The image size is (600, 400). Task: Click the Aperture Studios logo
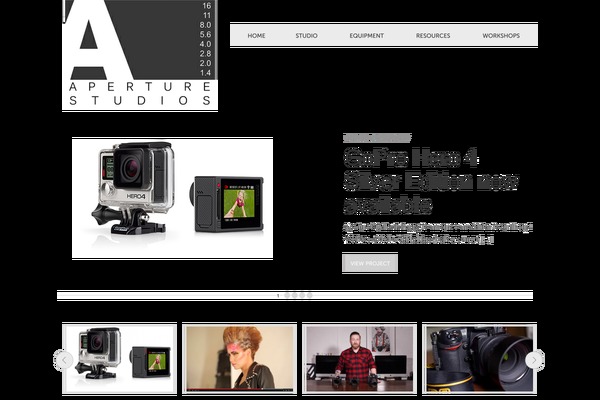140,56
